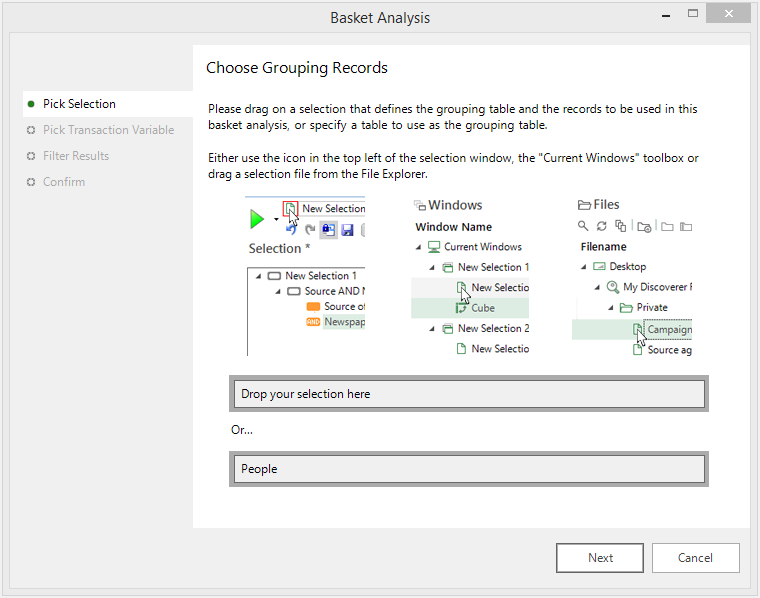
Task: Collapse the Current Windows node
Action: pyautogui.click(x=418, y=248)
